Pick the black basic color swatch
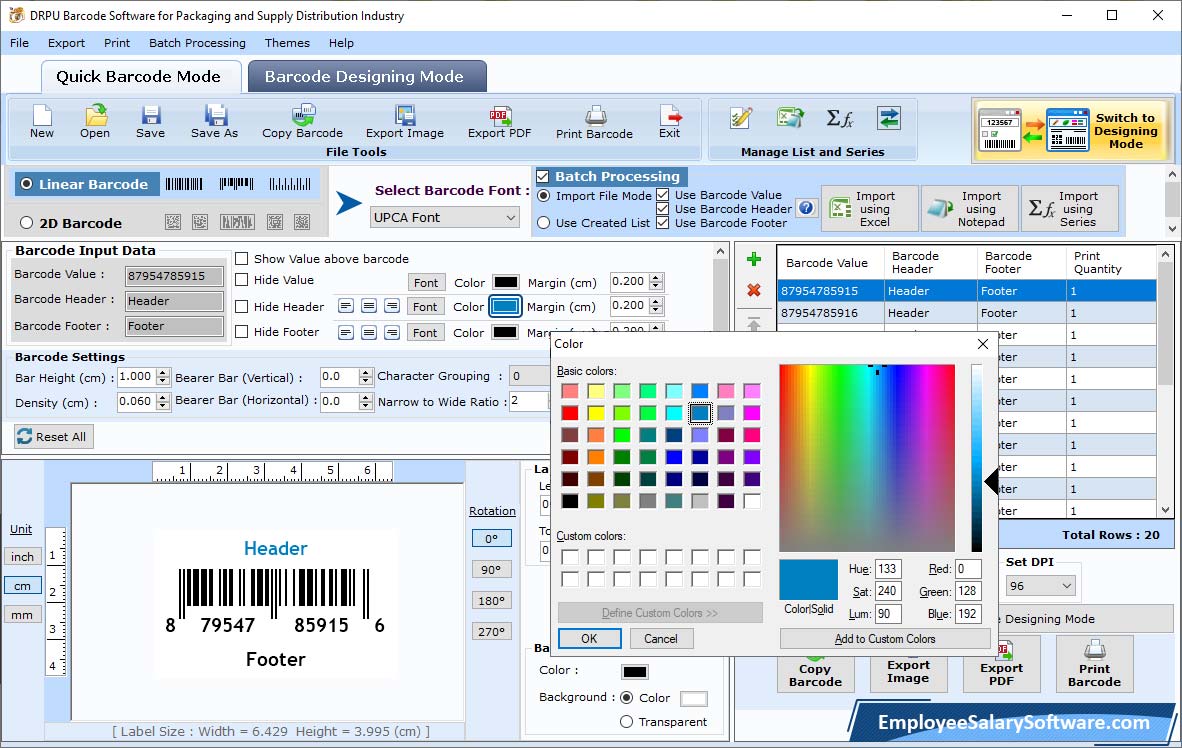 (570, 501)
